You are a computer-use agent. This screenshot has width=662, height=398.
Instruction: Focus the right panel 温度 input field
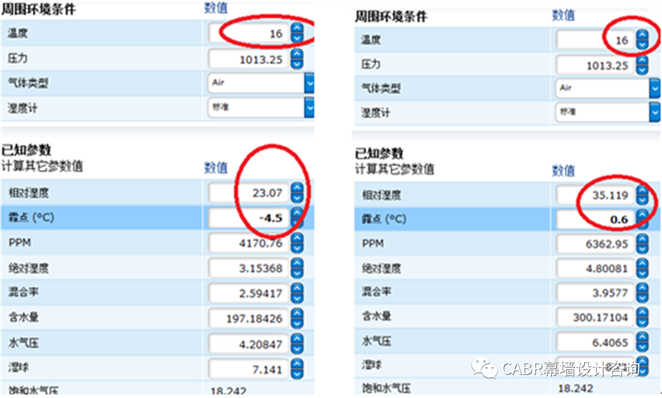point(596,40)
